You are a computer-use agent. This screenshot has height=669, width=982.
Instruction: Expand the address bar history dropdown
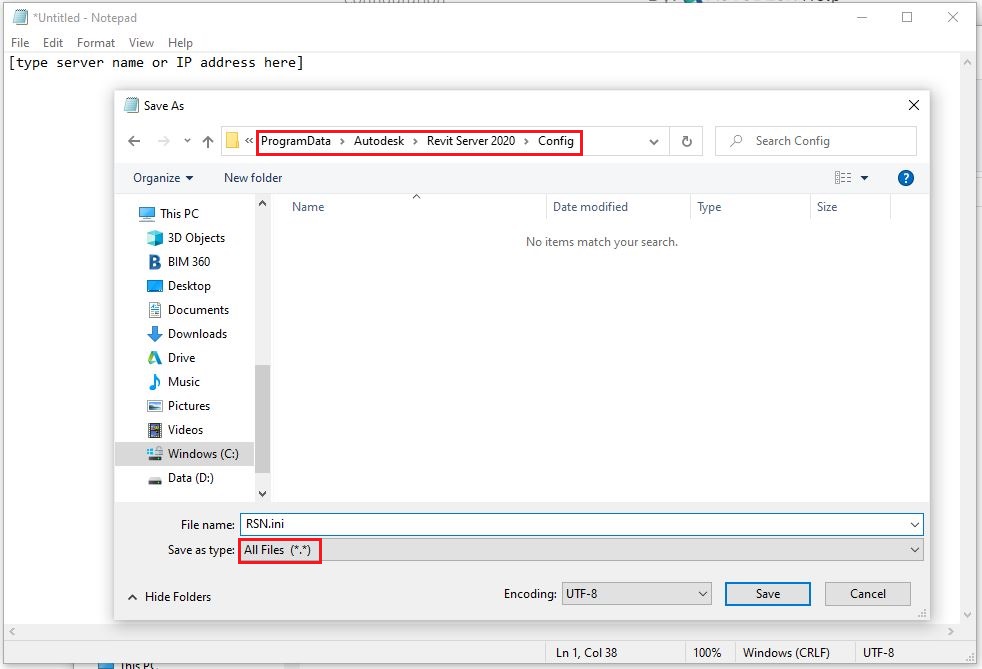point(654,142)
